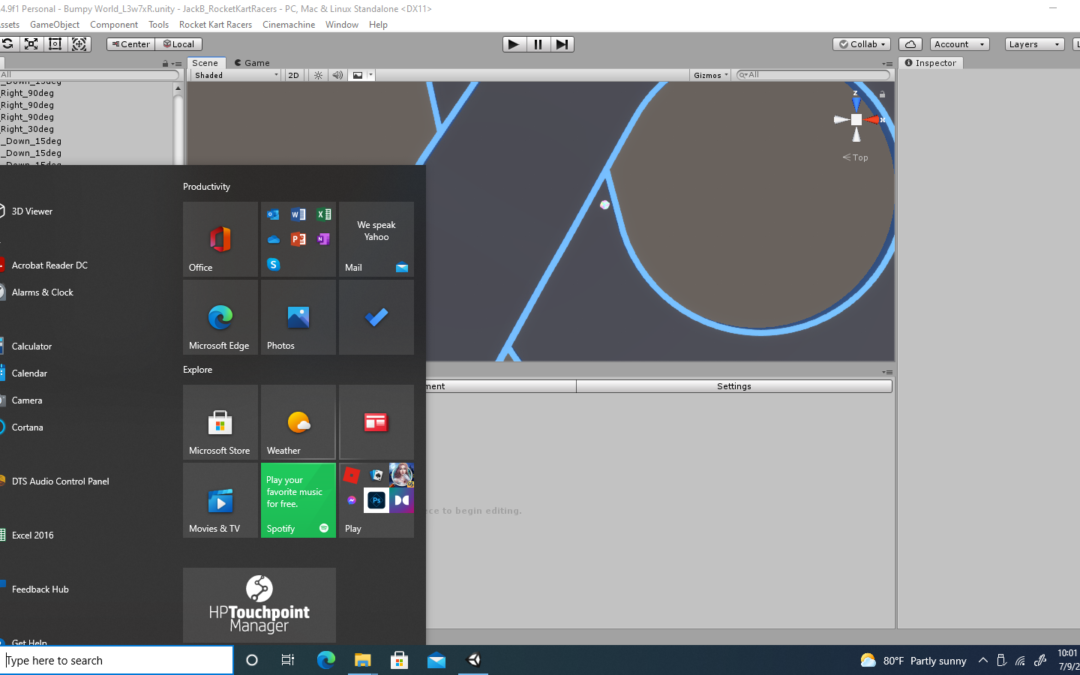Viewport: 1080px width, 675px height.
Task: Open Task View on the taskbar
Action: coord(288,660)
